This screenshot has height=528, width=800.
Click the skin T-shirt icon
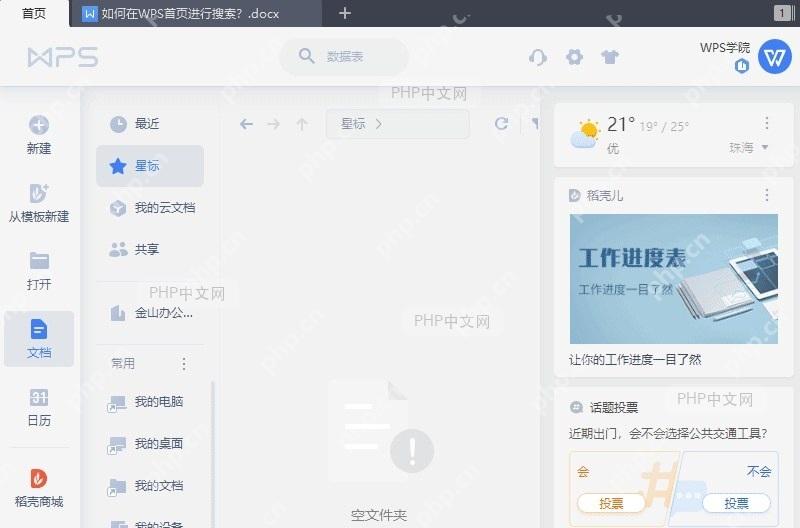click(x=610, y=57)
